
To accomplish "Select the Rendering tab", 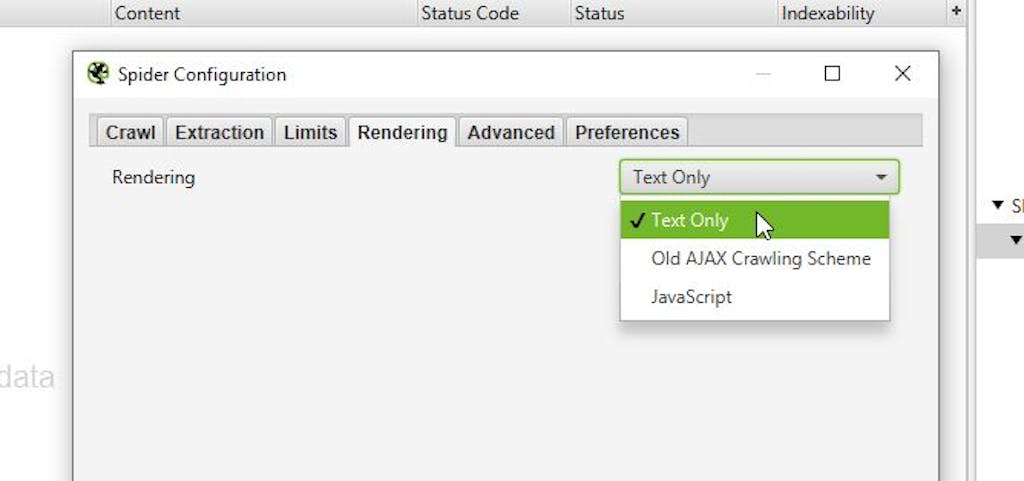I will tap(402, 133).
